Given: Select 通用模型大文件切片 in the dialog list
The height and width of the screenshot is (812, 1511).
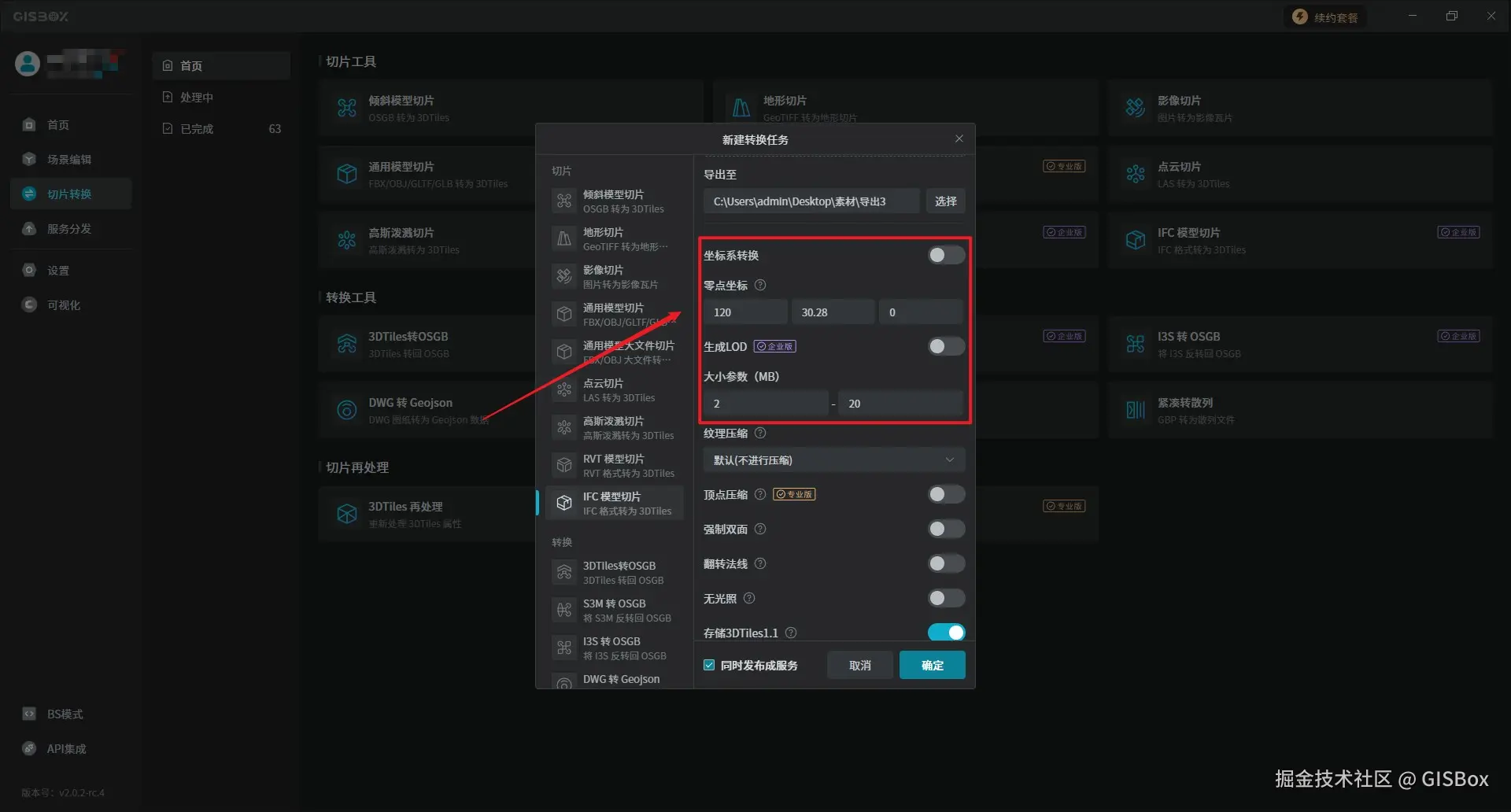Looking at the screenshot, I should pyautogui.click(x=614, y=352).
